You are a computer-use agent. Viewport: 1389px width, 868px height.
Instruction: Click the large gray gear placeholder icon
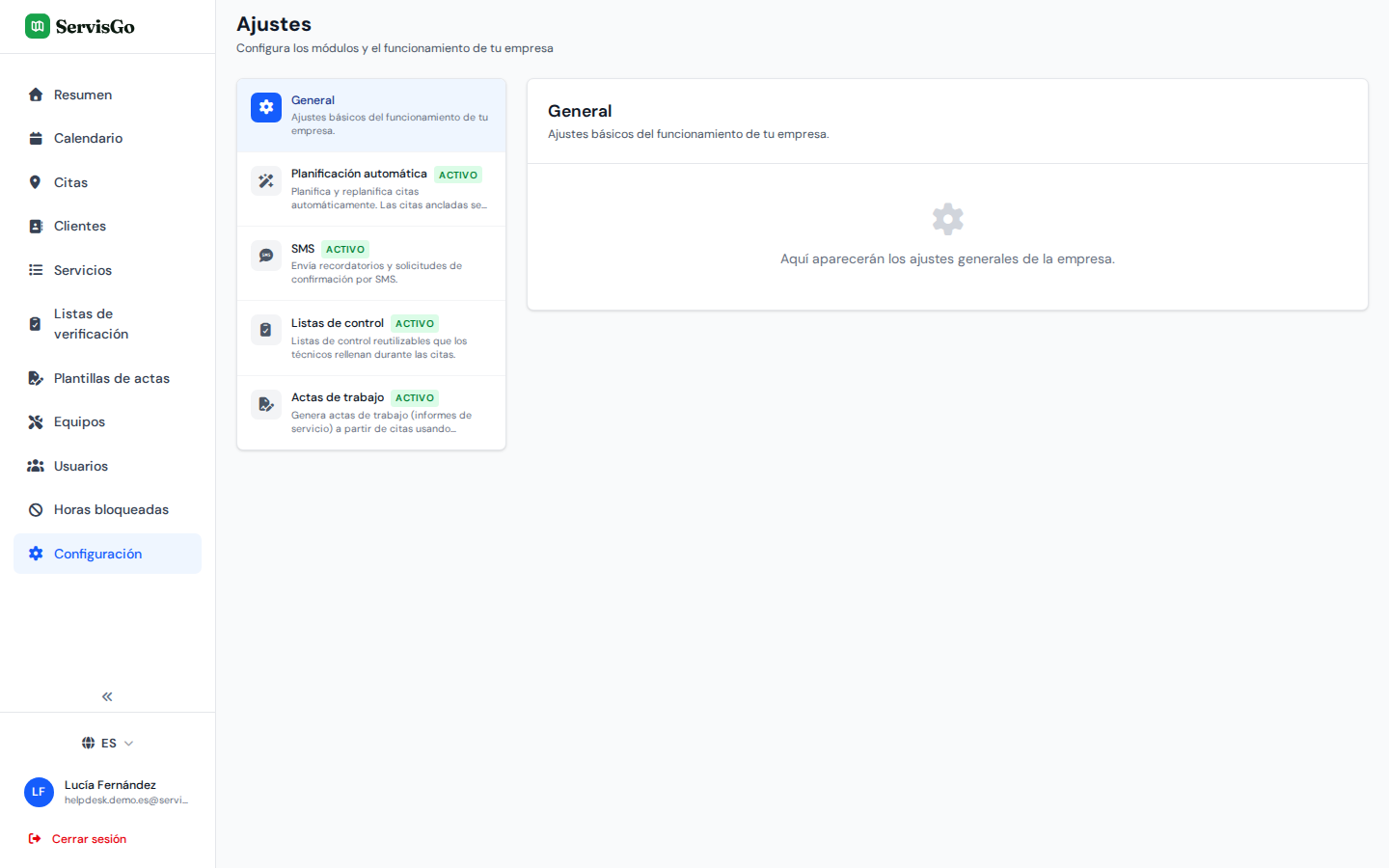pos(947,219)
